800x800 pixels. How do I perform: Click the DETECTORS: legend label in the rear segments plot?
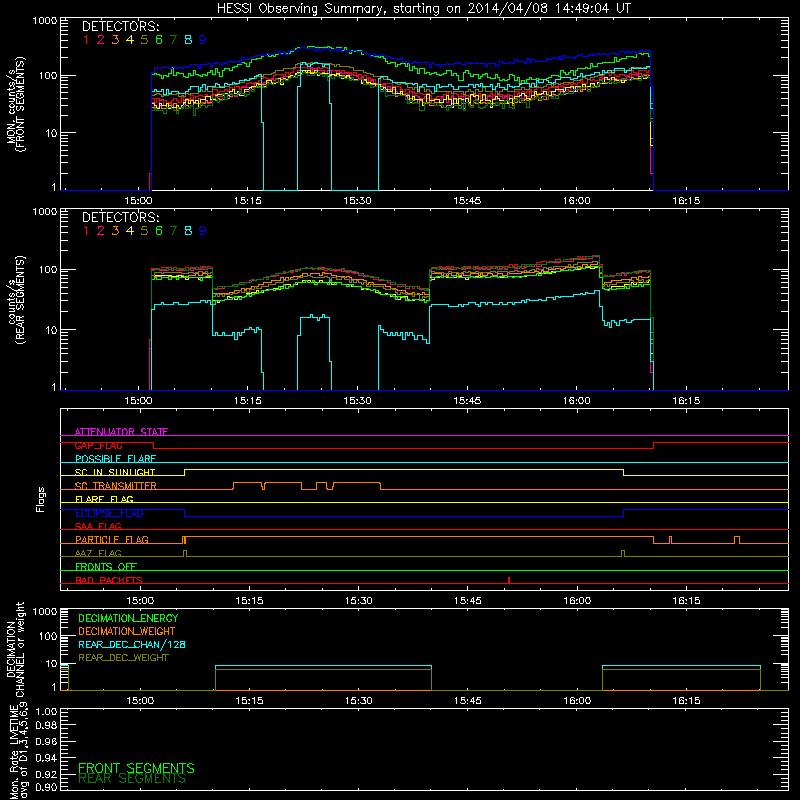pyautogui.click(x=120, y=218)
